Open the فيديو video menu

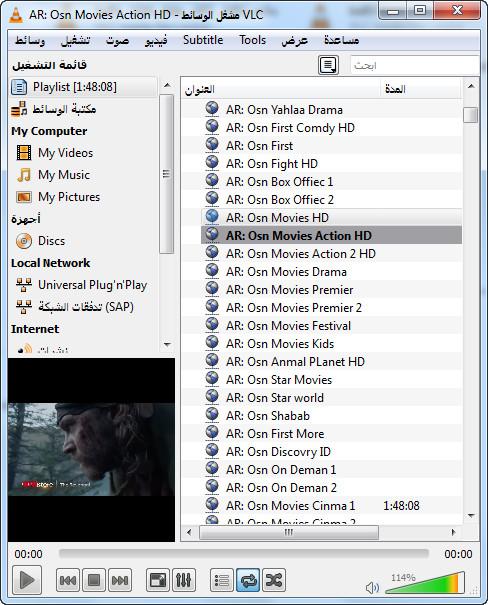click(x=156, y=40)
